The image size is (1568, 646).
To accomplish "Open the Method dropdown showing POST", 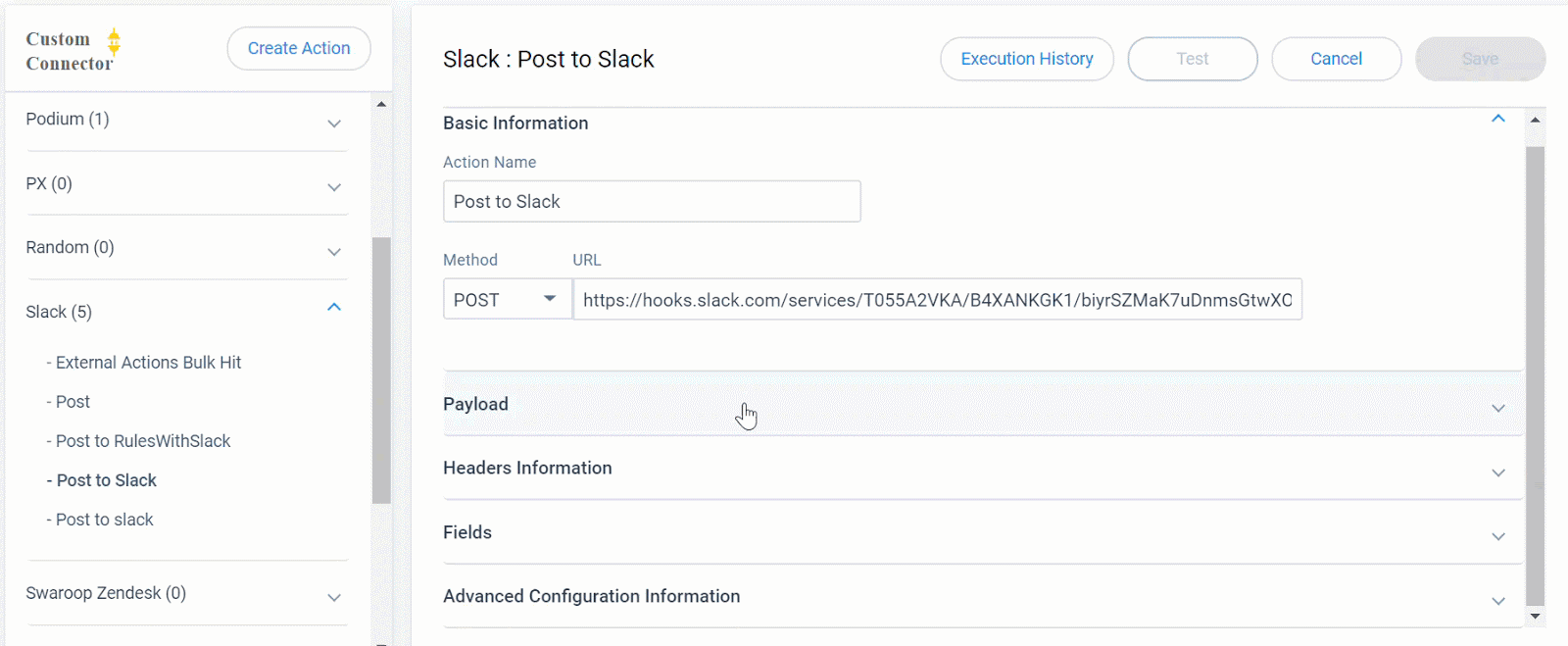I will (x=508, y=299).
